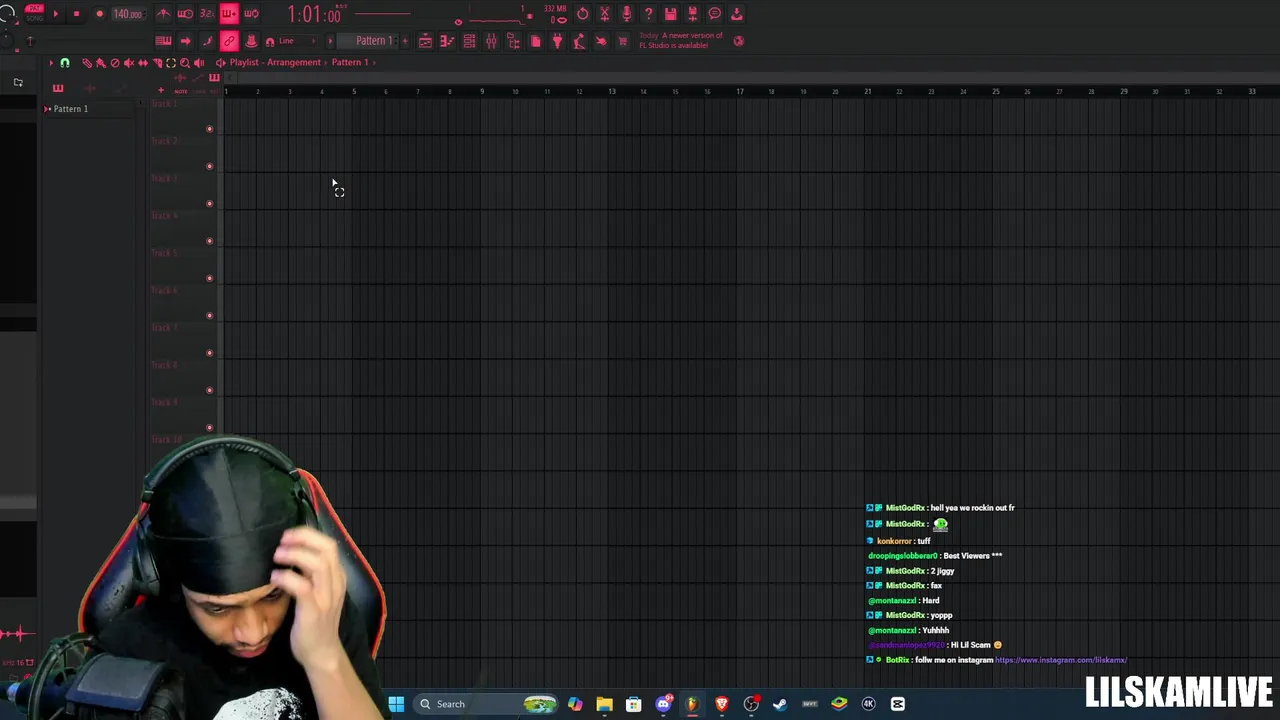The image size is (1280, 720).
Task: Open File Explorer from the taskbar
Action: point(604,704)
